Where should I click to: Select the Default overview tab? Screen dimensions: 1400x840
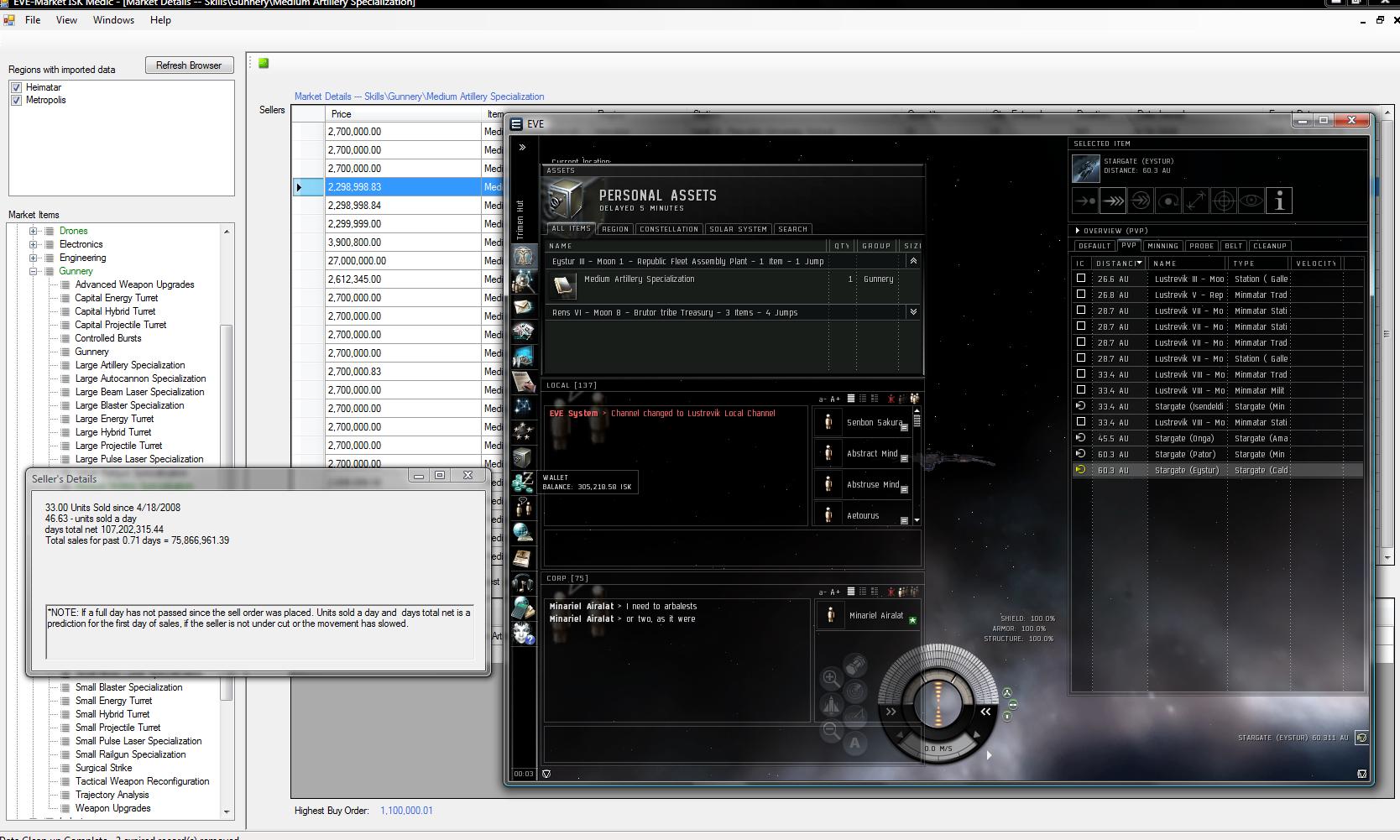[1094, 246]
